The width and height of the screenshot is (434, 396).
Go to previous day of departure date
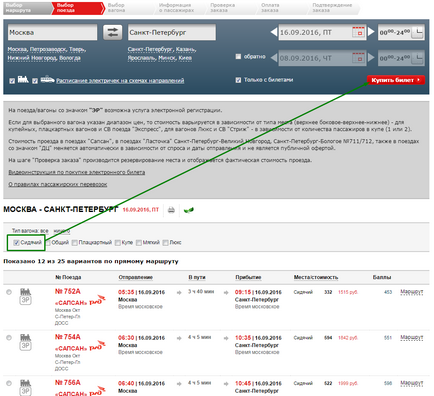274,32
